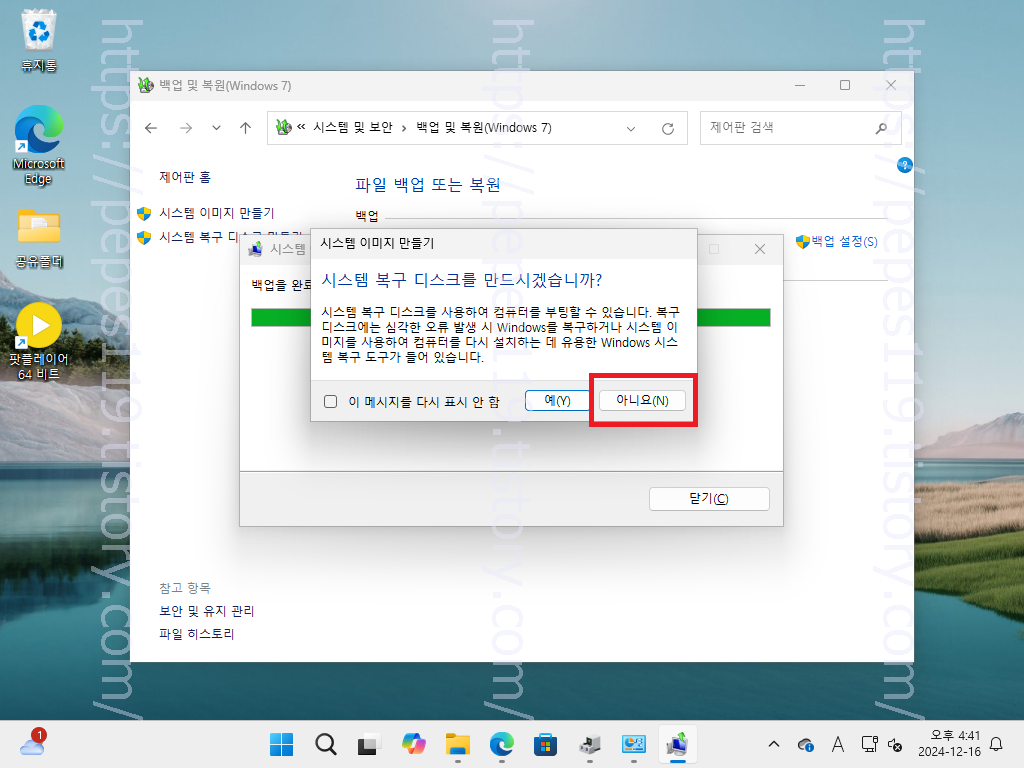Image resolution: width=1024 pixels, height=768 pixels.
Task: Open Task View on taskbar
Action: point(368,744)
